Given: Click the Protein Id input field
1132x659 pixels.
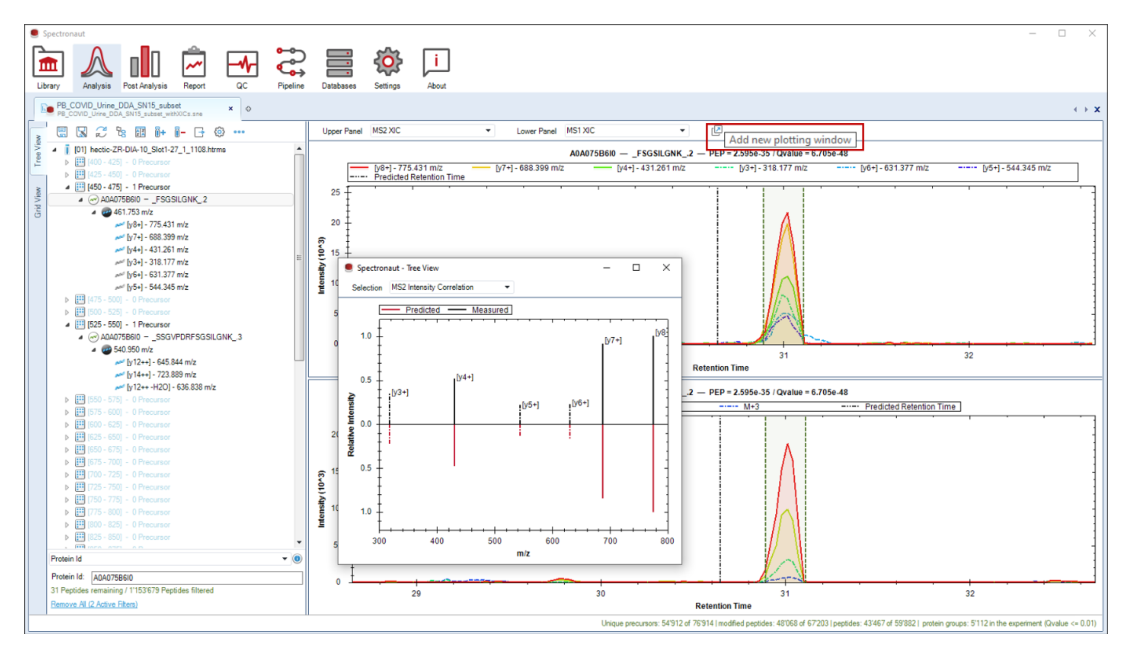Looking at the screenshot, I should [x=196, y=577].
